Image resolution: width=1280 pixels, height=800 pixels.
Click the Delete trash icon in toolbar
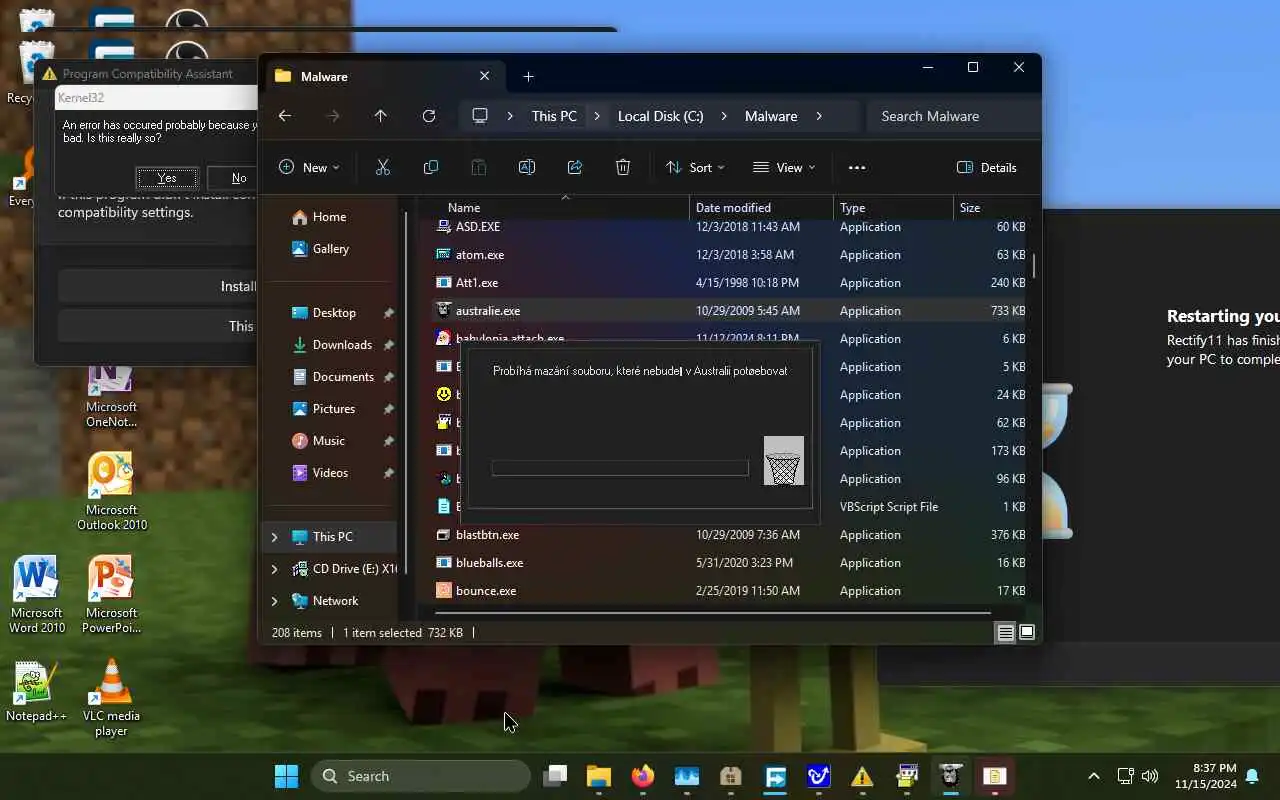click(623, 167)
